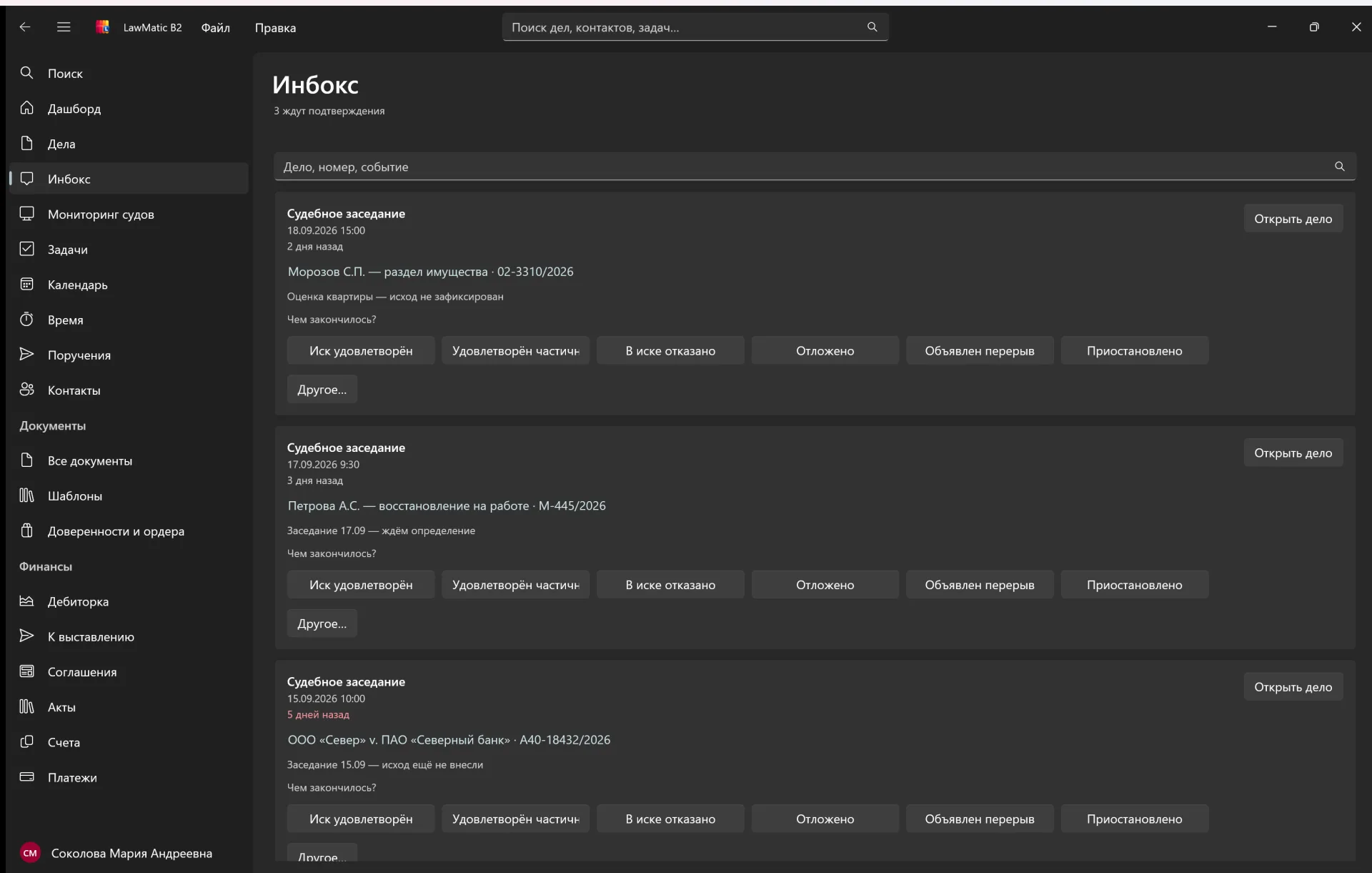This screenshot has width=1372, height=873.
Task: Open Шаблоны library icon
Action: (27, 495)
